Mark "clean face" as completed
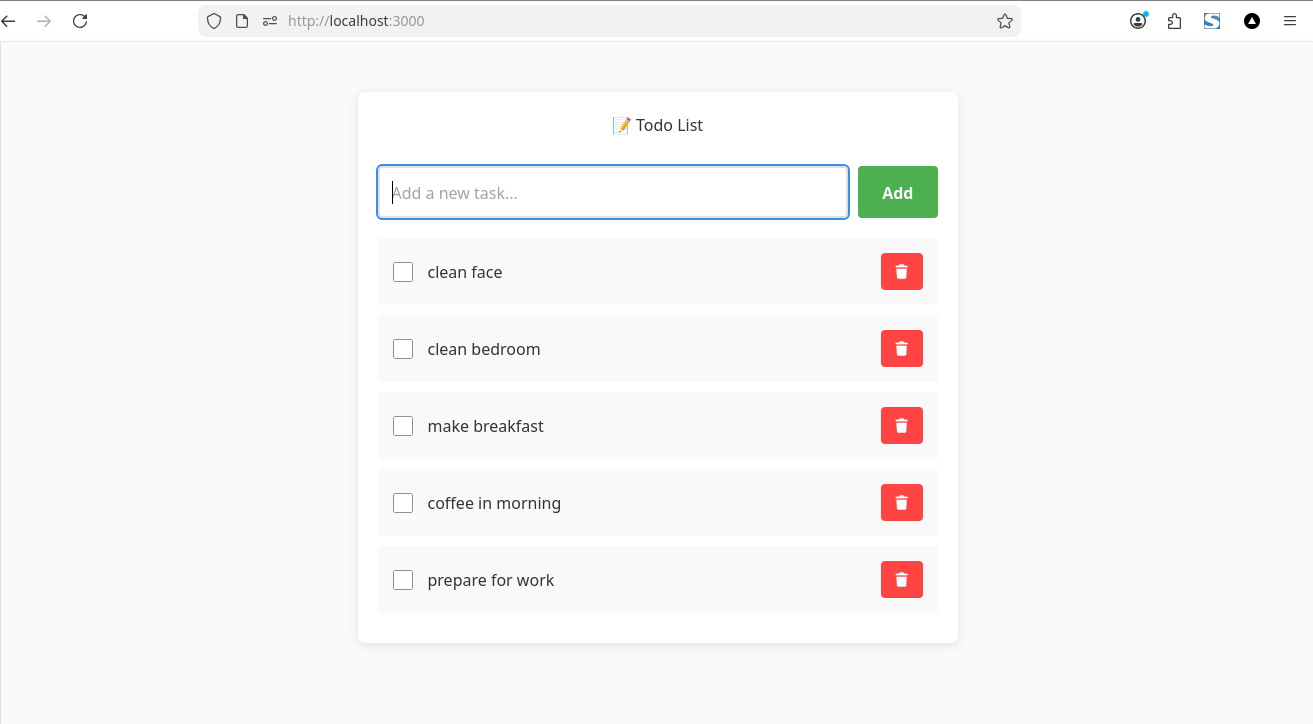This screenshot has height=724, width=1313. (402, 271)
